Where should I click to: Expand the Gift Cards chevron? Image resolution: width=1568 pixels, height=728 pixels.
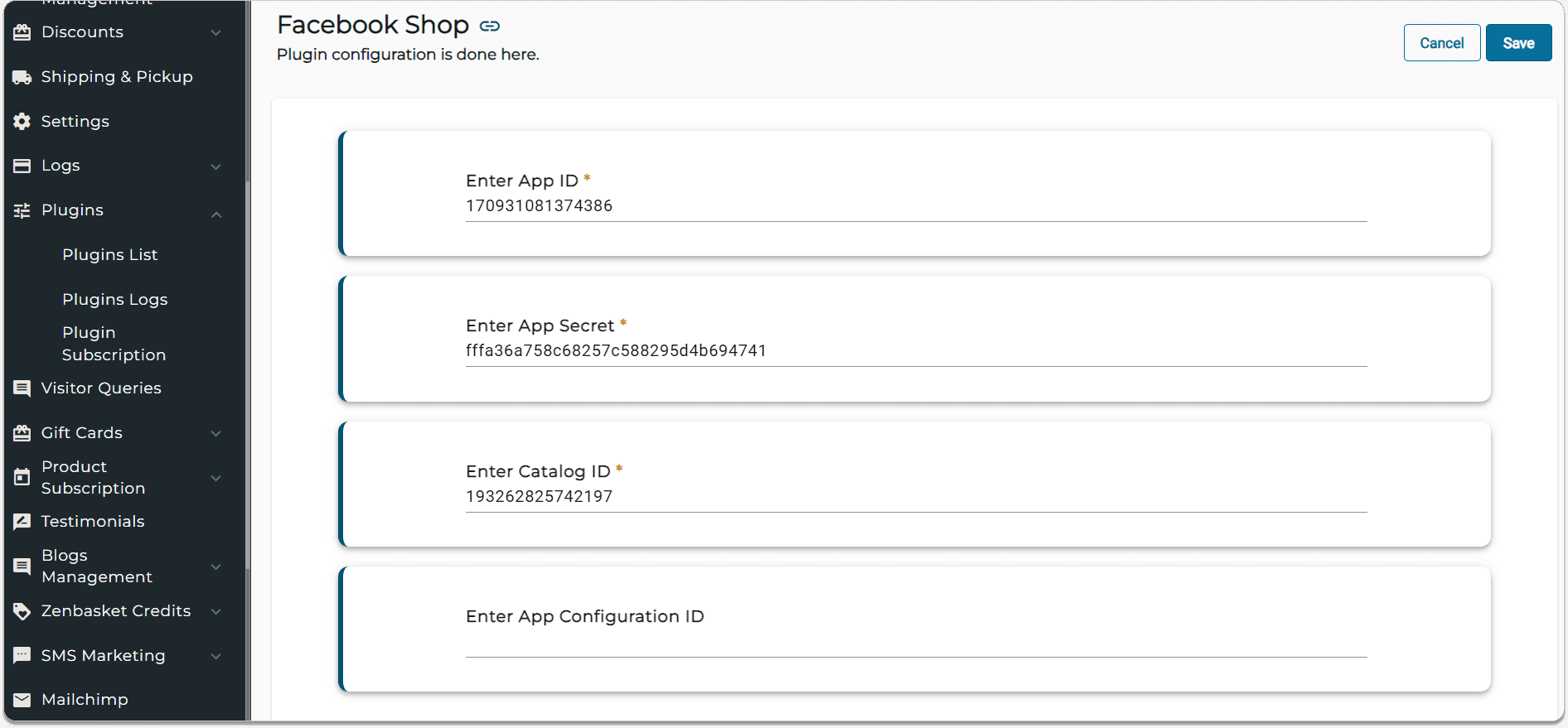[x=216, y=433]
